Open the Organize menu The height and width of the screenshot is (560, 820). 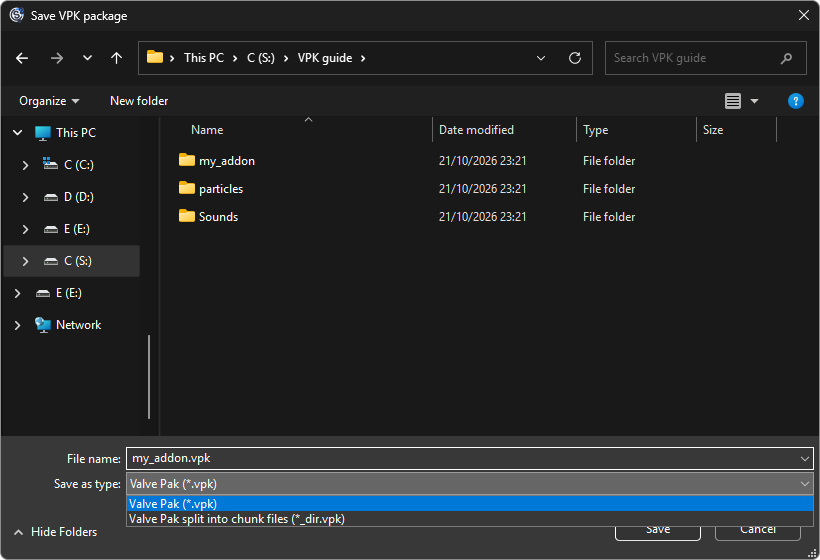tap(49, 101)
